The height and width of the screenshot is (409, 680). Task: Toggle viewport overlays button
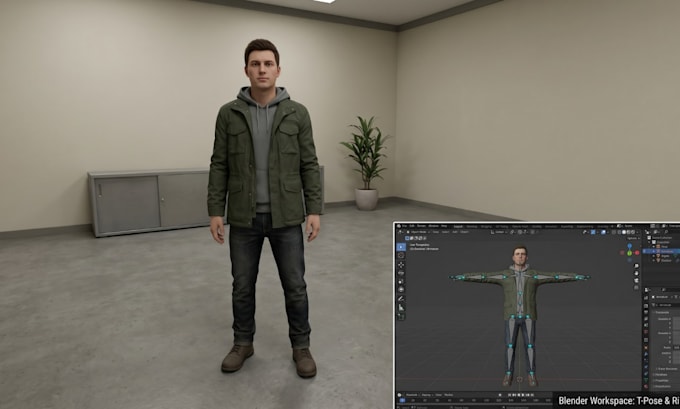click(x=603, y=232)
